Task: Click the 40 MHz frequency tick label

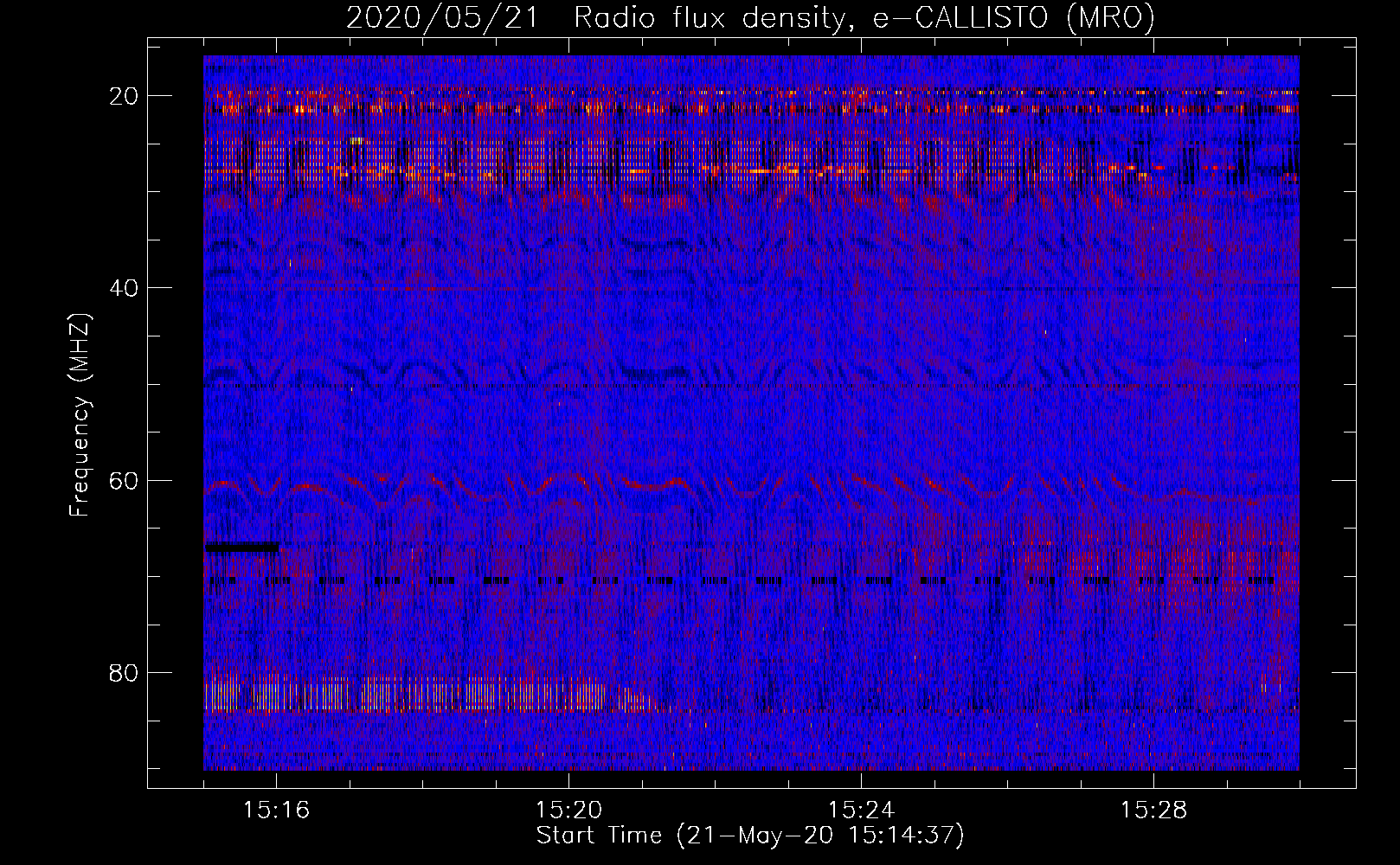Action: click(x=124, y=288)
